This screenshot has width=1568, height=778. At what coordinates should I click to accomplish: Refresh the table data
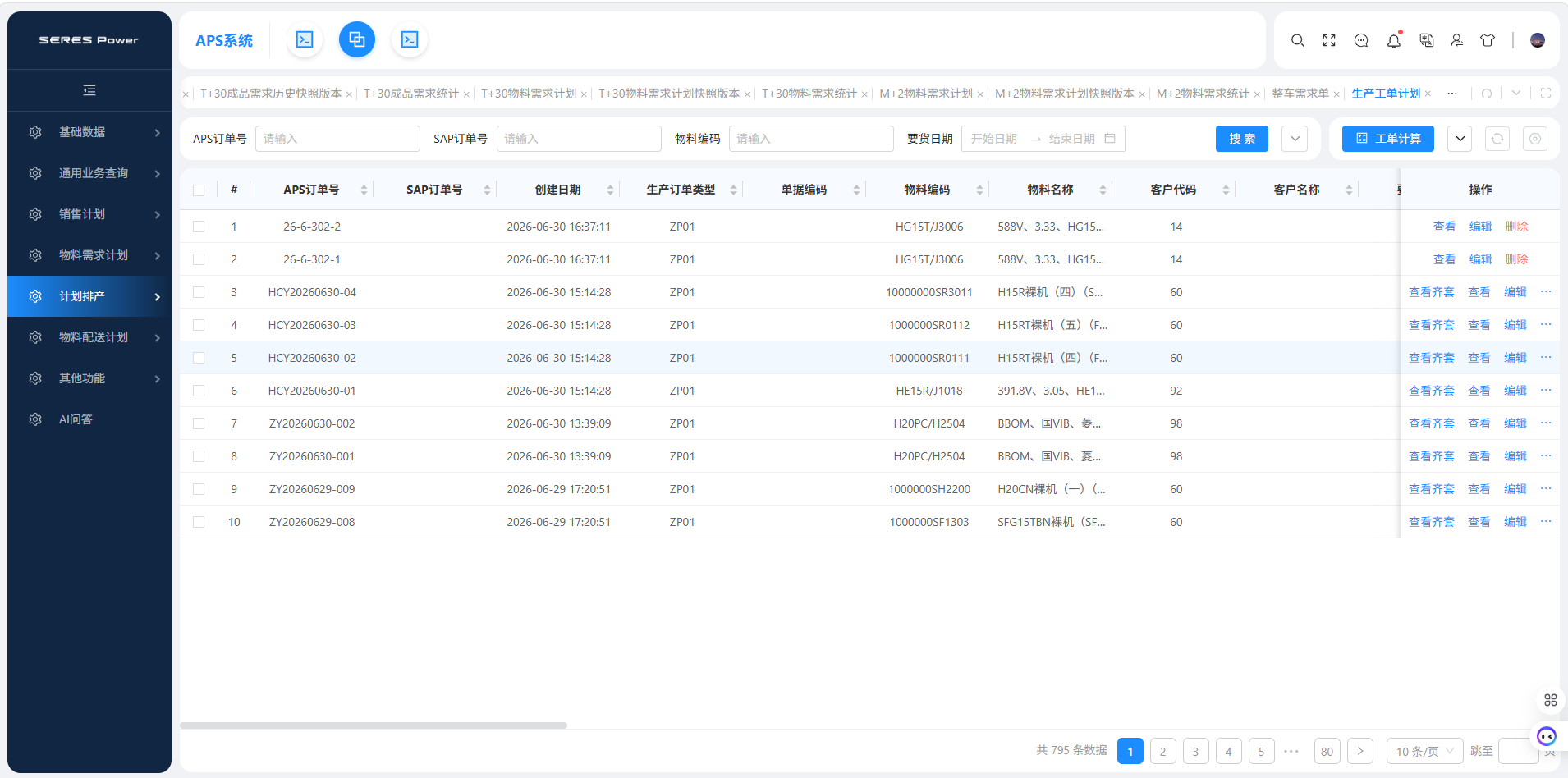(x=1497, y=139)
